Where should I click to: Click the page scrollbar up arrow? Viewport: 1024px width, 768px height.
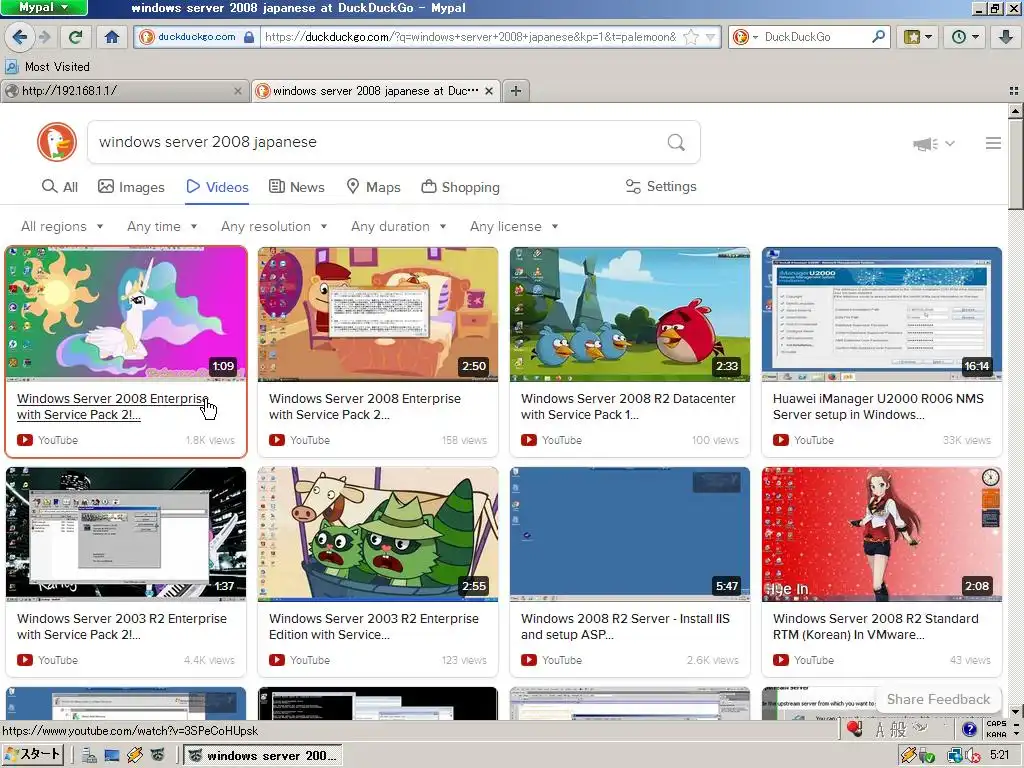pyautogui.click(x=1015, y=111)
